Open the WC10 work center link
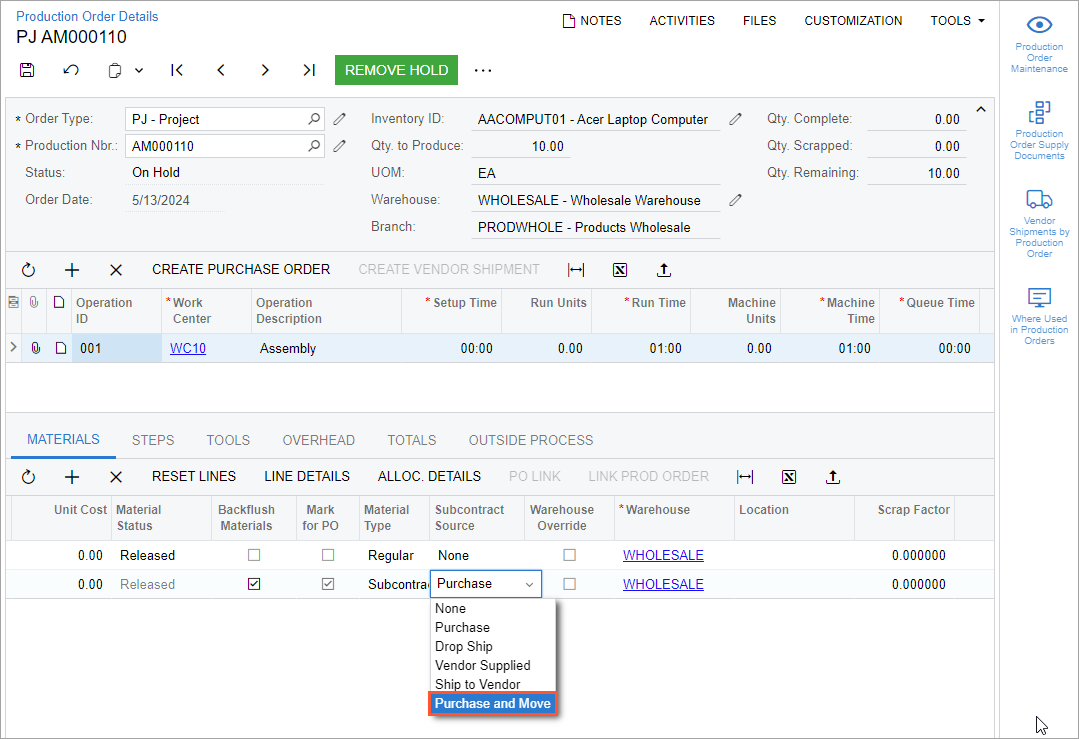Screen dimensions: 1079x739 [x=188, y=349]
